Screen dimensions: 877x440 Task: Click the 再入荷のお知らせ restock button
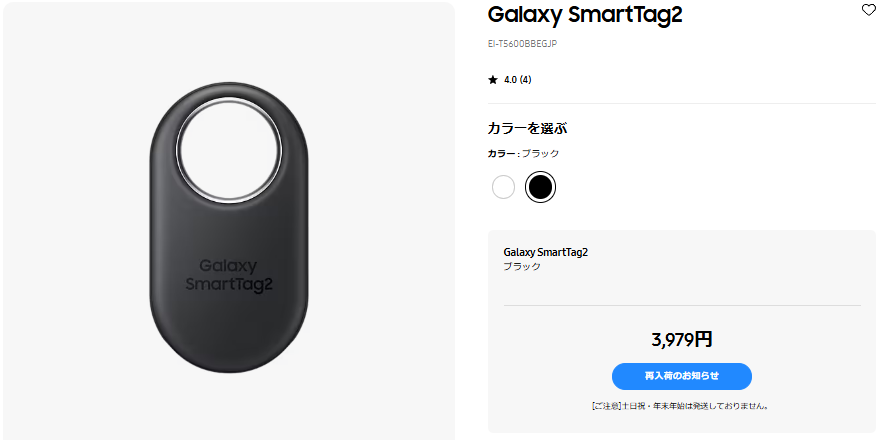[682, 376]
